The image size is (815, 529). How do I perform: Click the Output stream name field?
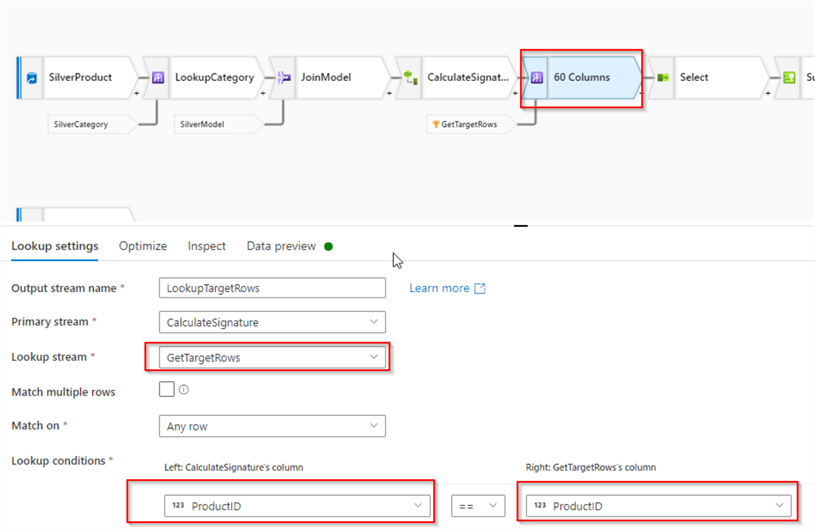point(272,288)
